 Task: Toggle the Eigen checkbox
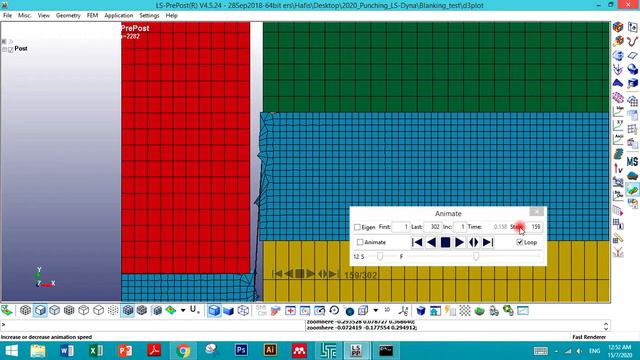[357, 227]
